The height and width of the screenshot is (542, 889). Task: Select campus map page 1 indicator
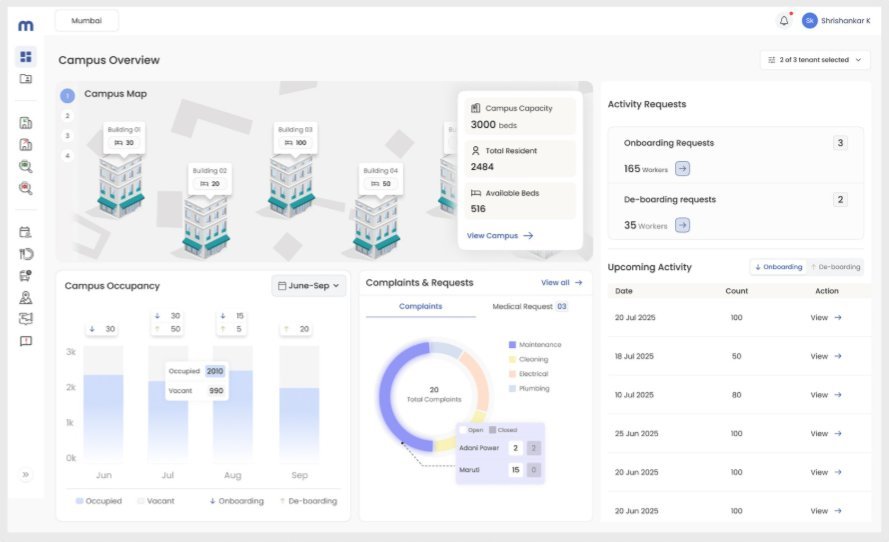coord(67,96)
